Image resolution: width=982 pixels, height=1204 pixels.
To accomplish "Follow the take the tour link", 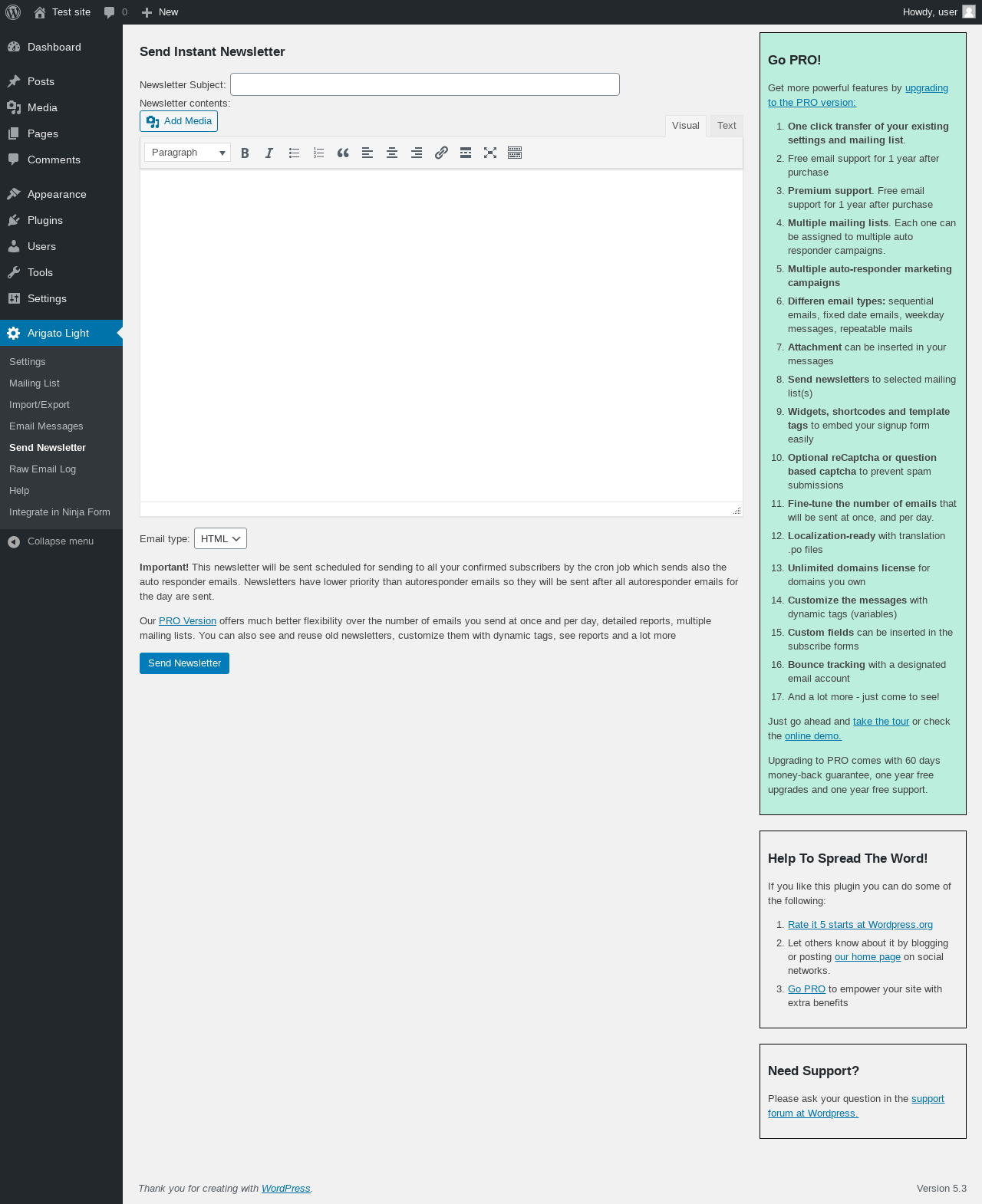I will click(881, 722).
